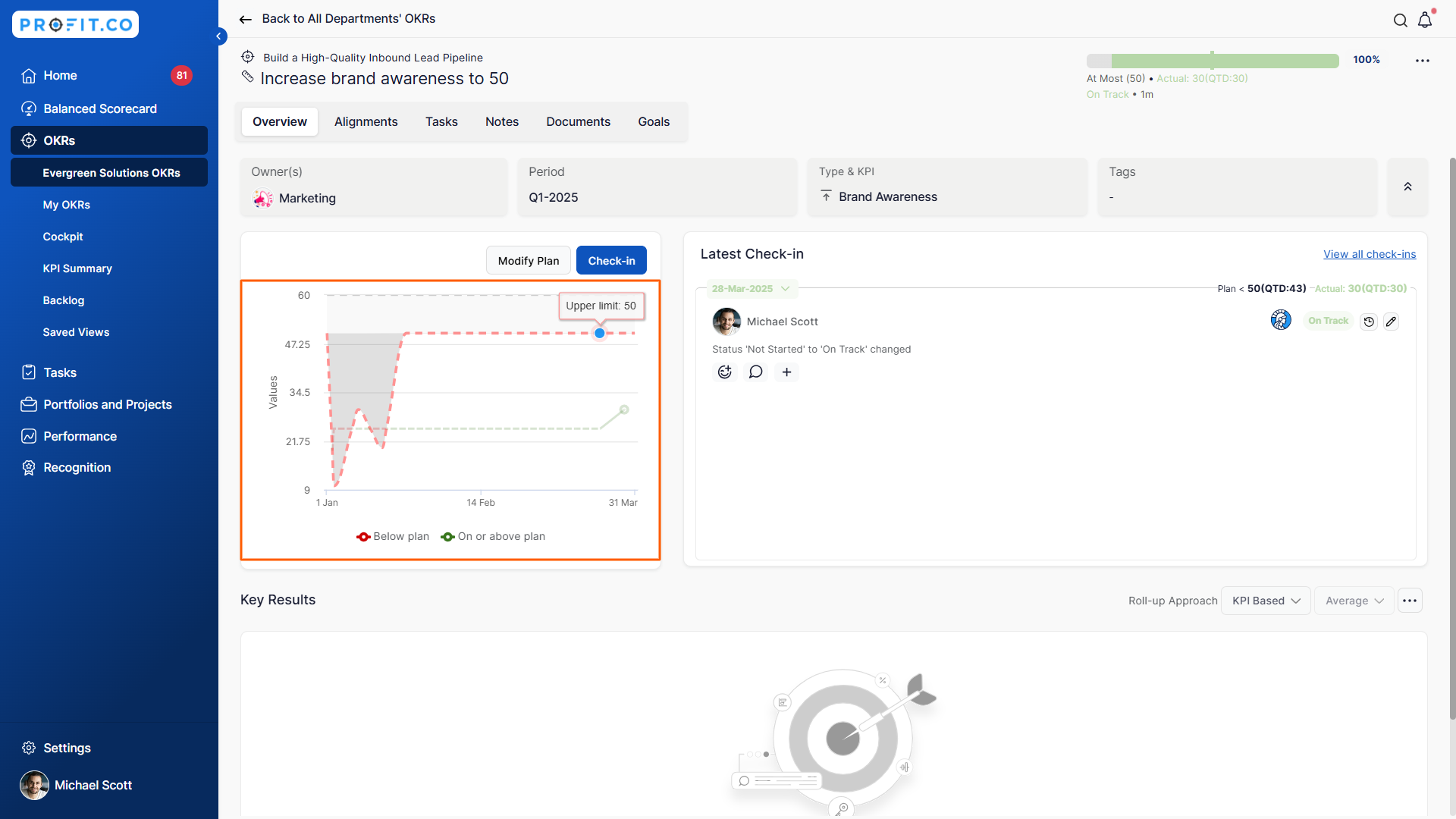Click back arrow to All Departments' OKRs
Screen dimensions: 1456x819
coord(245,19)
